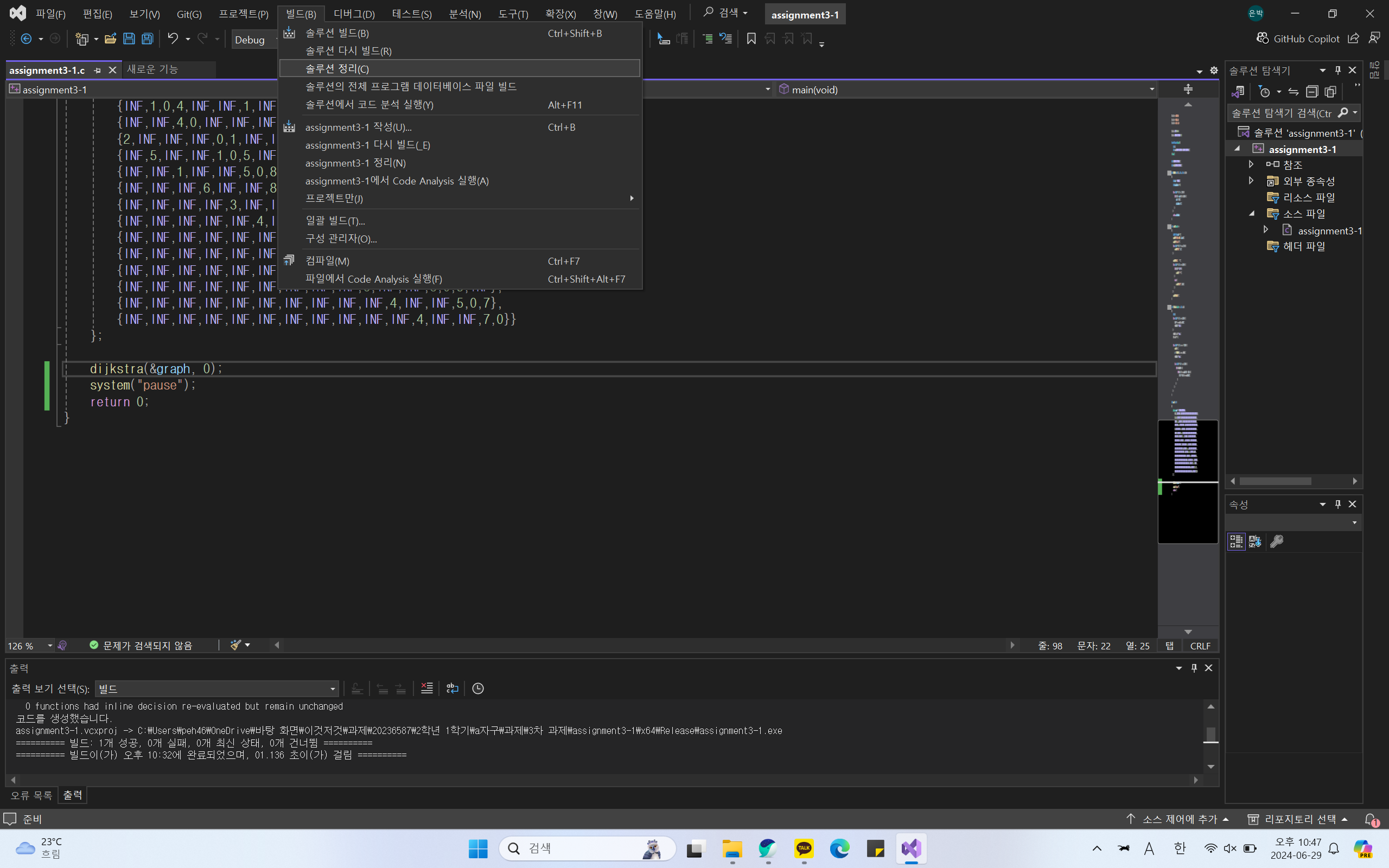Click the Save All toolbar icon

click(x=148, y=39)
